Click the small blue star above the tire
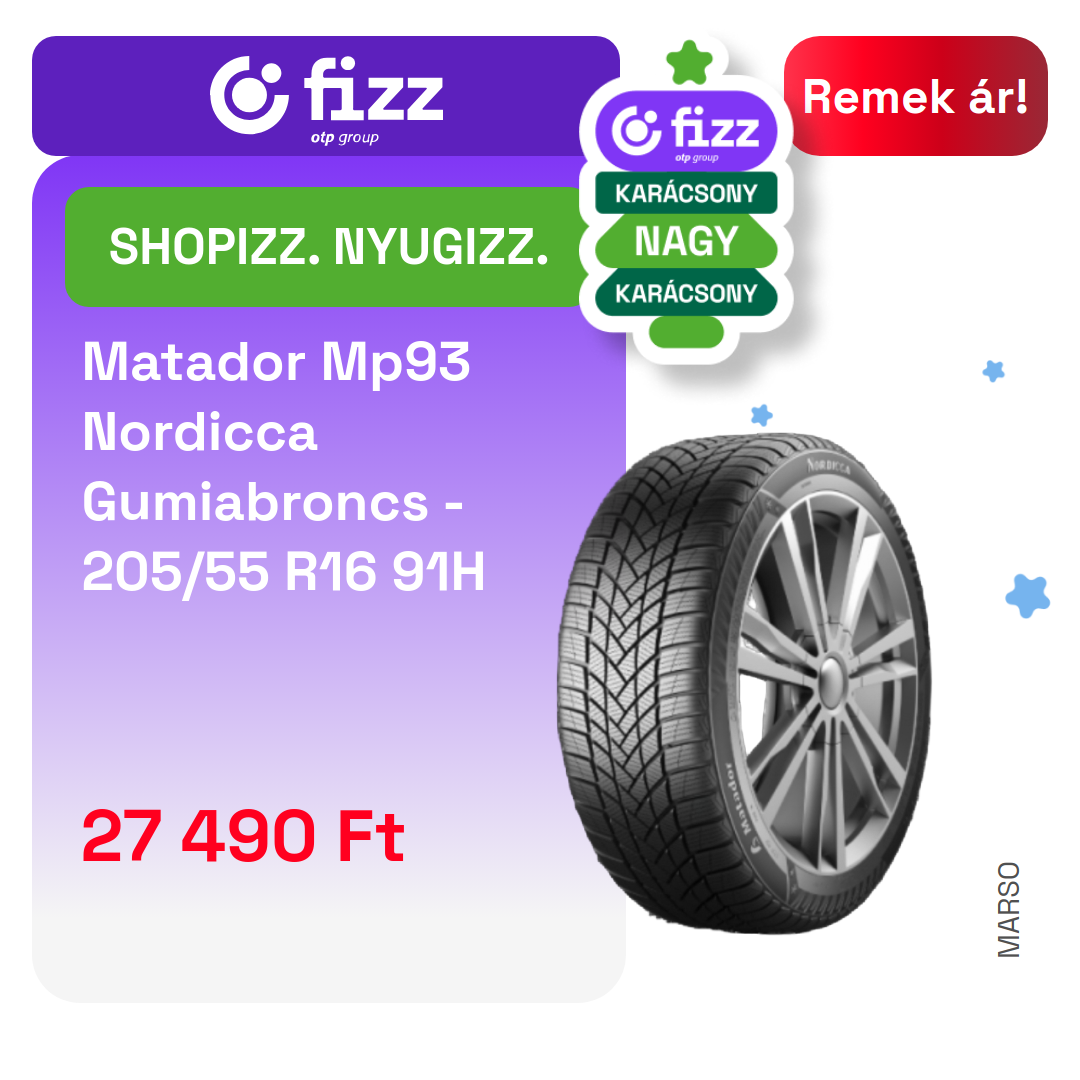This screenshot has width=1080, height=1080. 761,415
